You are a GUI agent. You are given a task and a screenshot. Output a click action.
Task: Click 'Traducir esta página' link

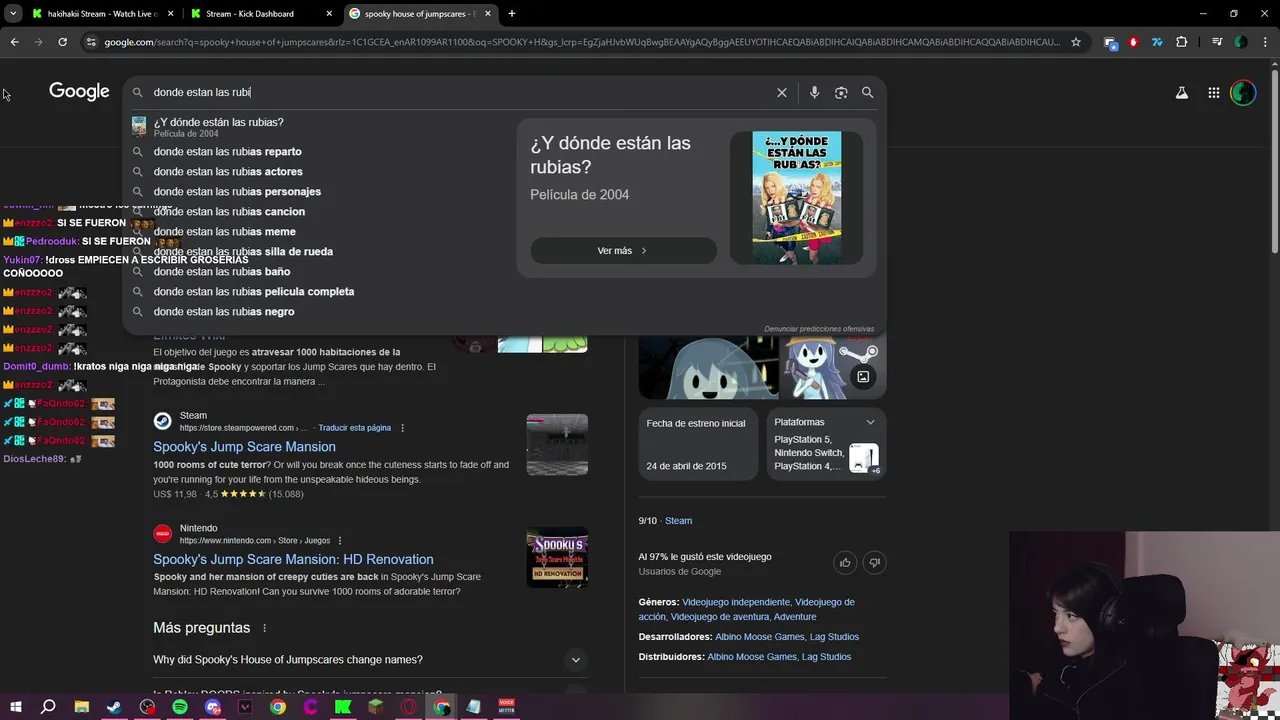click(354, 428)
